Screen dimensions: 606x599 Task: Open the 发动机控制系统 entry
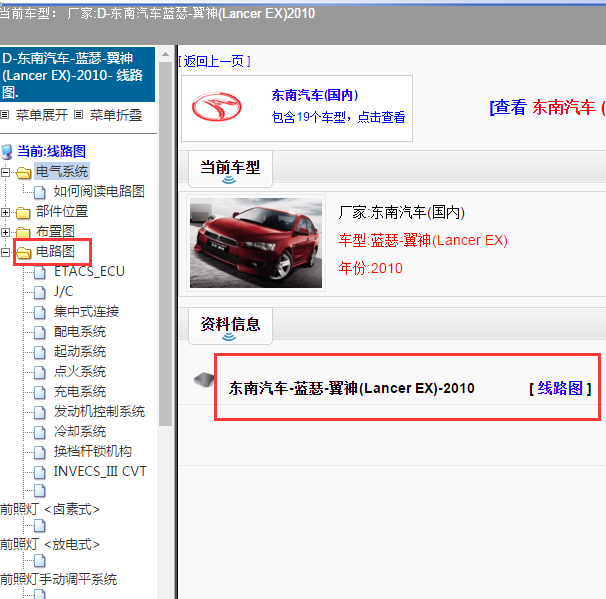pos(99,412)
